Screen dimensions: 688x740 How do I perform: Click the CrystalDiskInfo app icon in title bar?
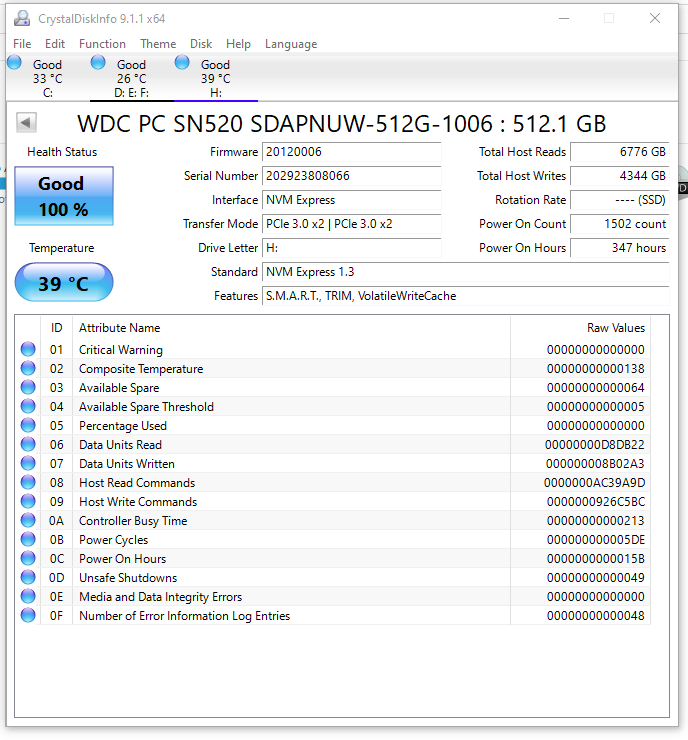[x=22, y=18]
